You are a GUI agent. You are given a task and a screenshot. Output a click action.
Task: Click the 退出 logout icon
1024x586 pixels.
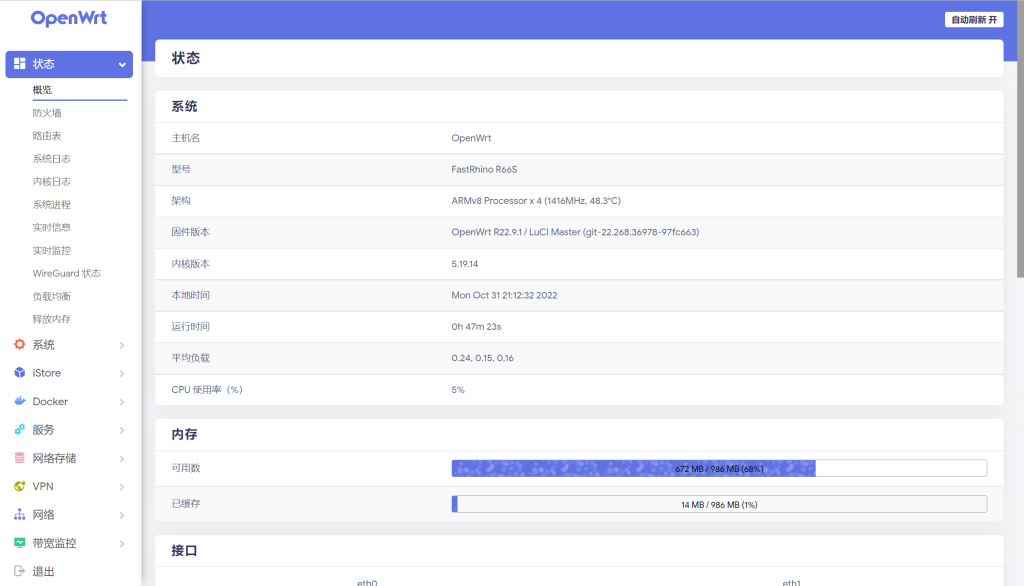click(x=20, y=571)
